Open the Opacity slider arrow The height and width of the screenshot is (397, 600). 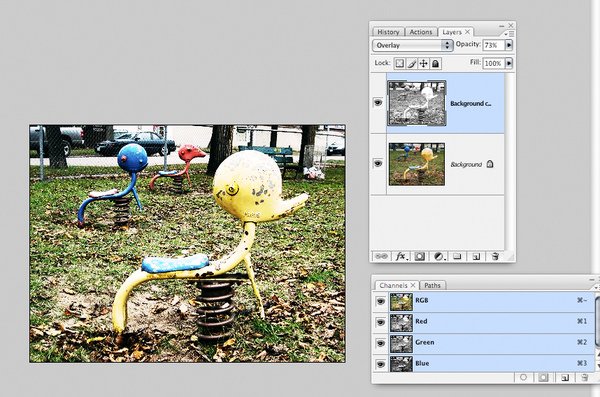point(509,45)
